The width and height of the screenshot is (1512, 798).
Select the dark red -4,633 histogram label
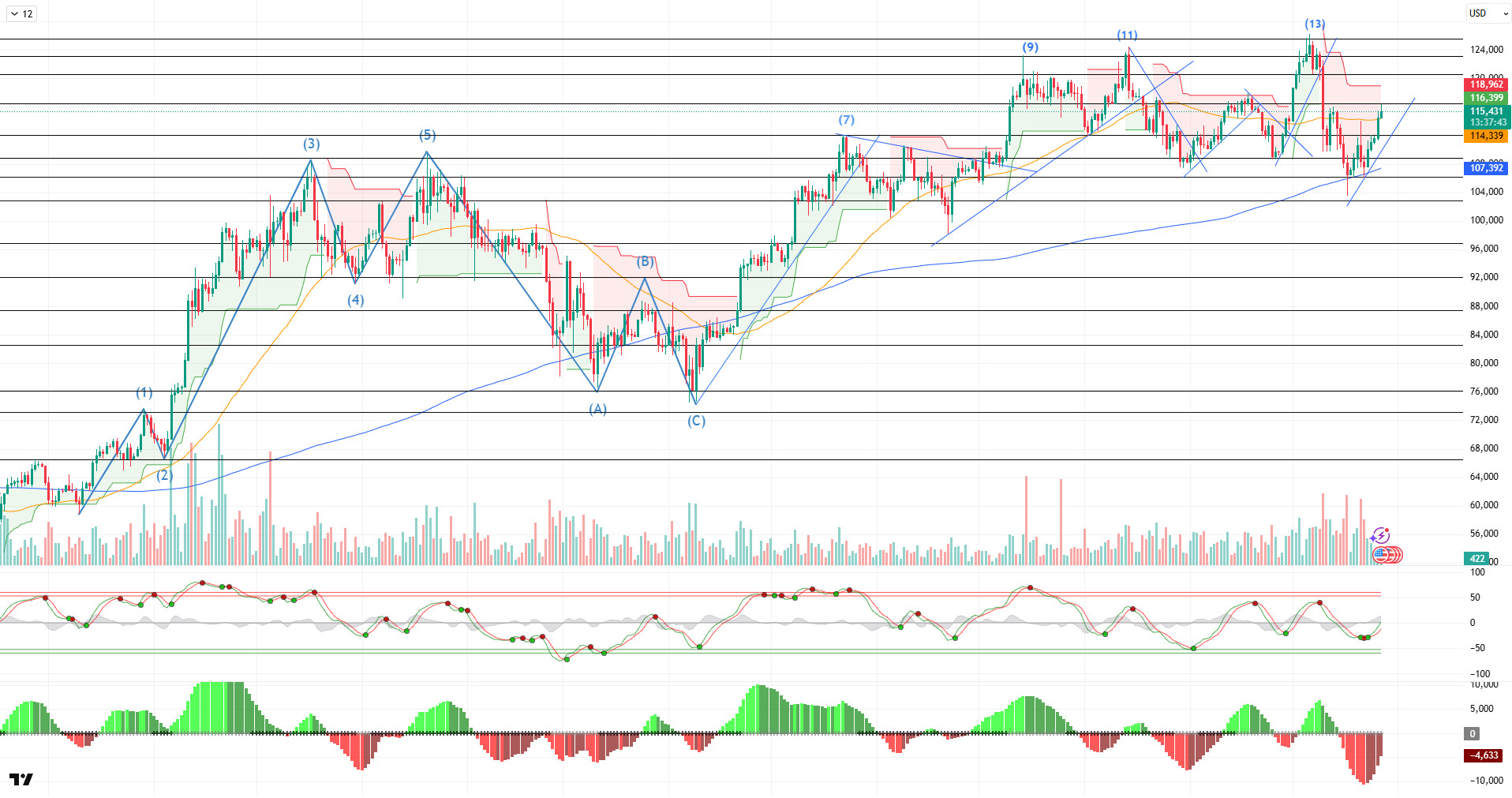[1484, 755]
